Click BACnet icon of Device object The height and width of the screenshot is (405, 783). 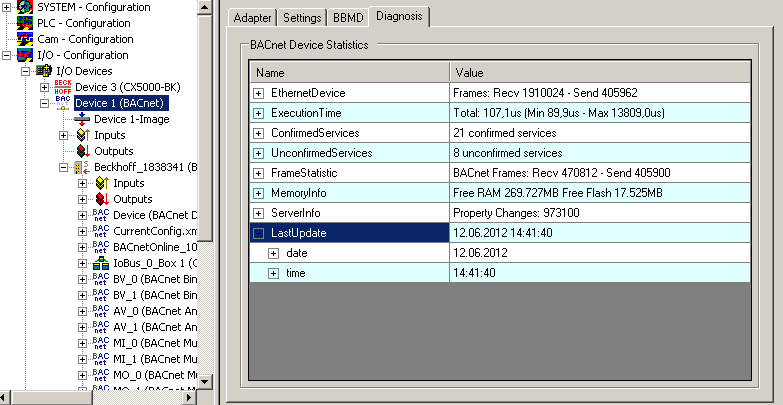tap(101, 215)
